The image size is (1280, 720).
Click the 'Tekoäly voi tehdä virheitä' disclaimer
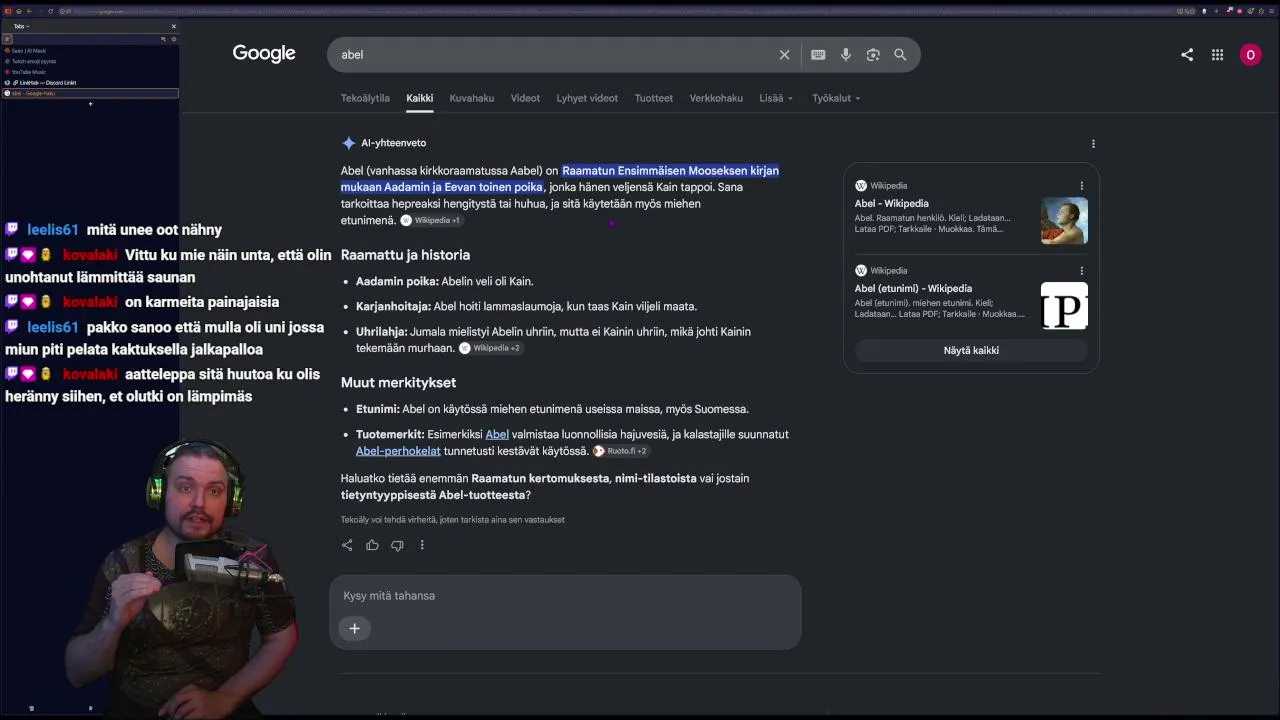pos(453,520)
